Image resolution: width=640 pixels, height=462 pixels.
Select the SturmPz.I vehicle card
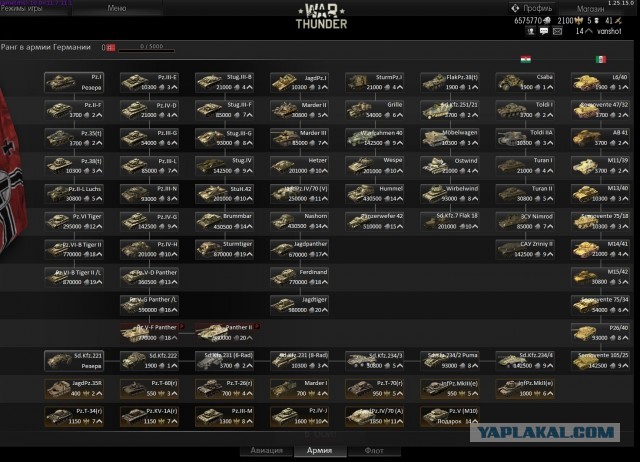374,82
